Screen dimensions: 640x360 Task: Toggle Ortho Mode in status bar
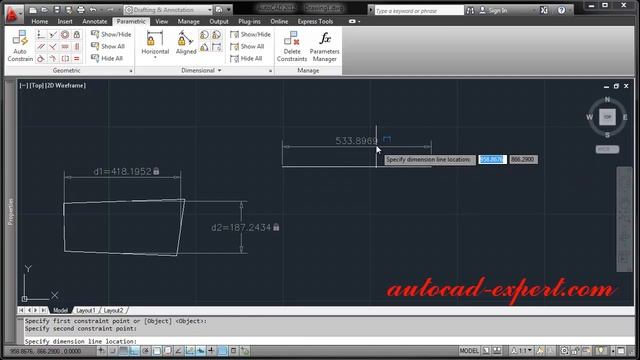(x=135, y=351)
